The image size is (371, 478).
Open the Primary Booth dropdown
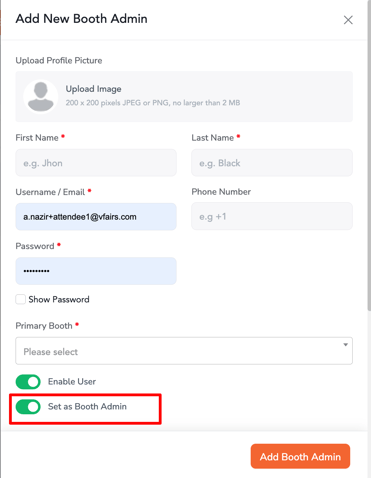(x=184, y=351)
